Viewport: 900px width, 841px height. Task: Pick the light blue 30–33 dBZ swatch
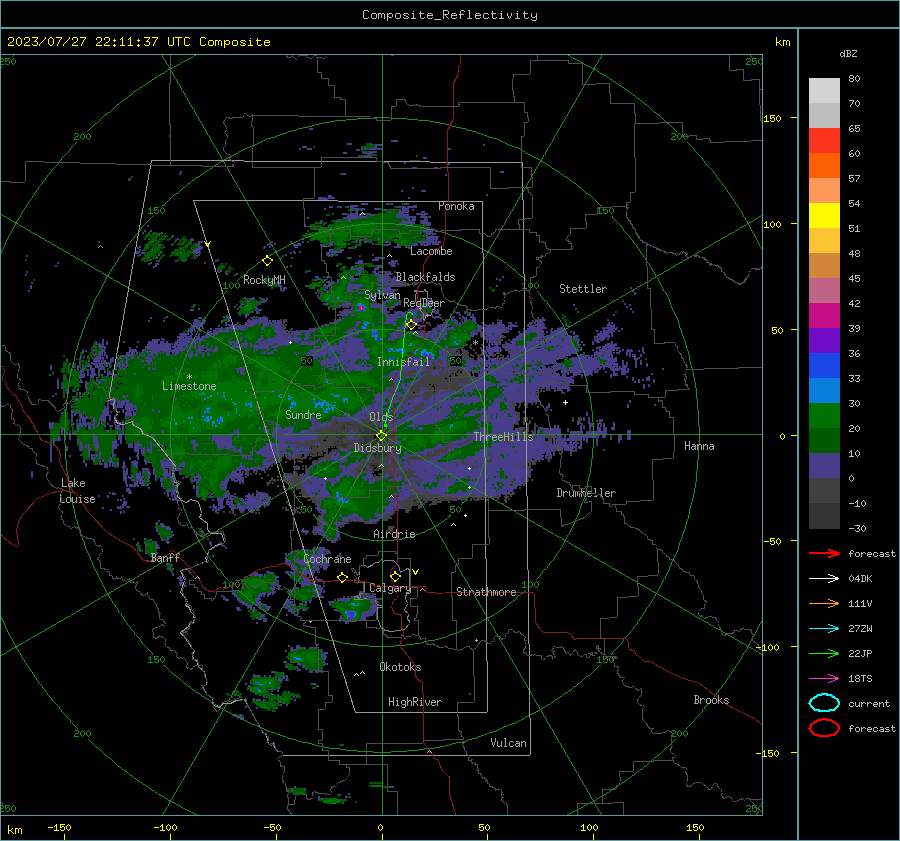(824, 390)
